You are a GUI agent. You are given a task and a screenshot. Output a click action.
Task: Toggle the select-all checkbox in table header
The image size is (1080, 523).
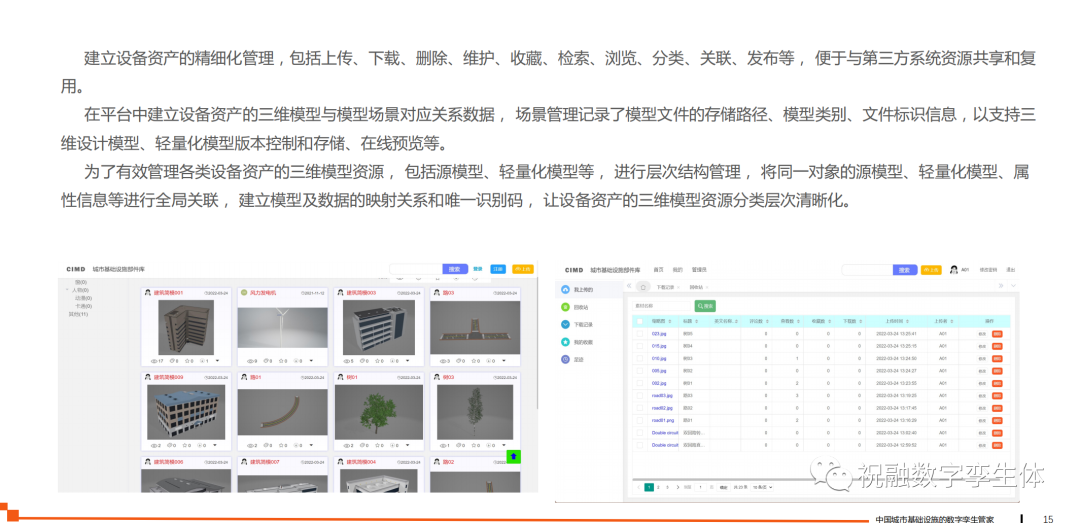point(640,321)
